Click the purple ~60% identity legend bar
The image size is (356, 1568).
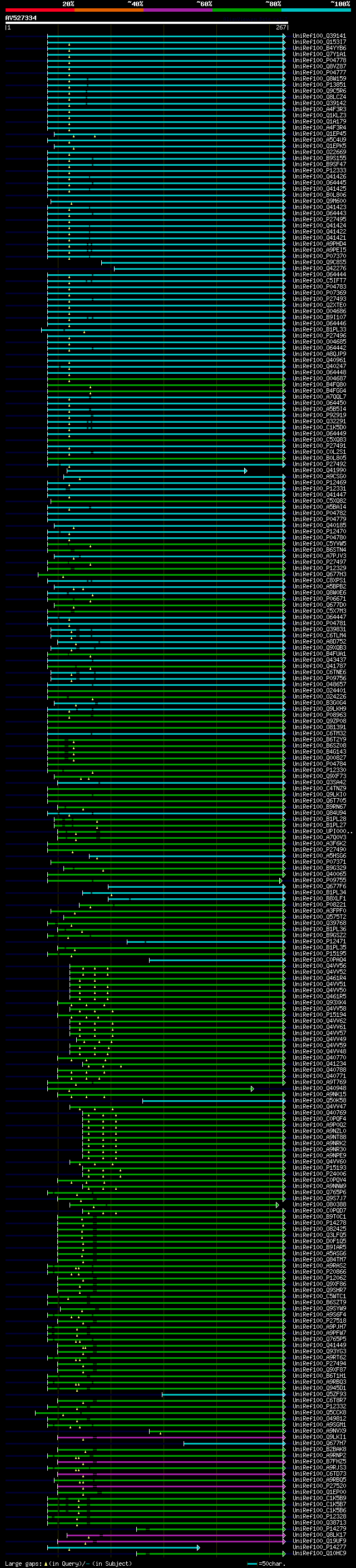click(x=179, y=10)
